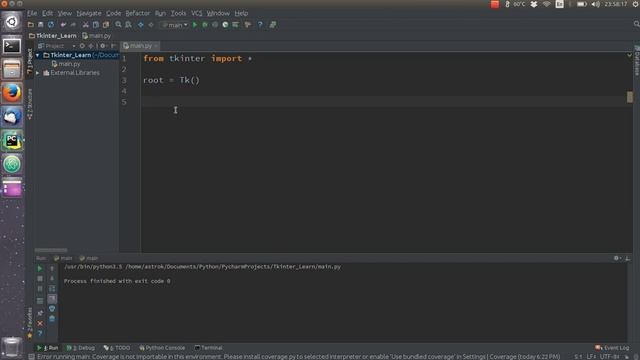Image resolution: width=640 pixels, height=360 pixels.
Task: Select main.py in the project tree
Action: point(66,64)
